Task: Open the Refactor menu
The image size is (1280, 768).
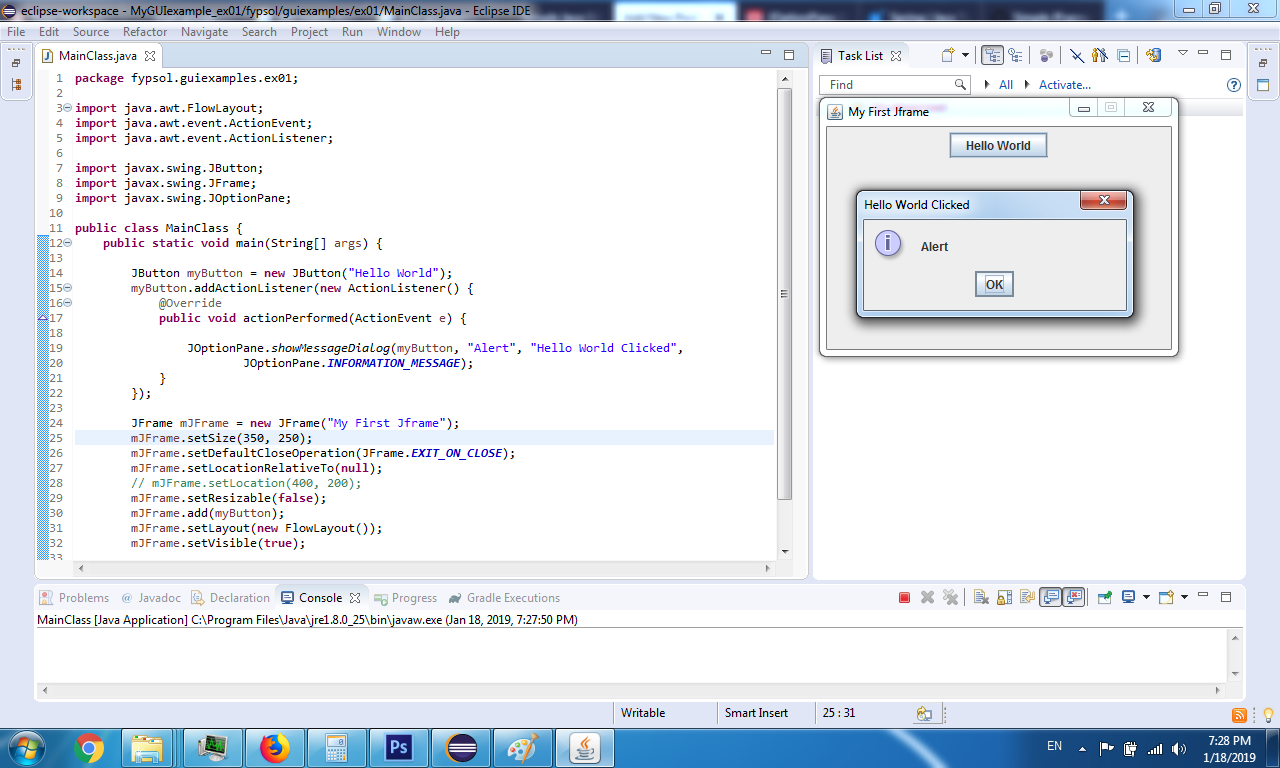Action: pos(145,31)
